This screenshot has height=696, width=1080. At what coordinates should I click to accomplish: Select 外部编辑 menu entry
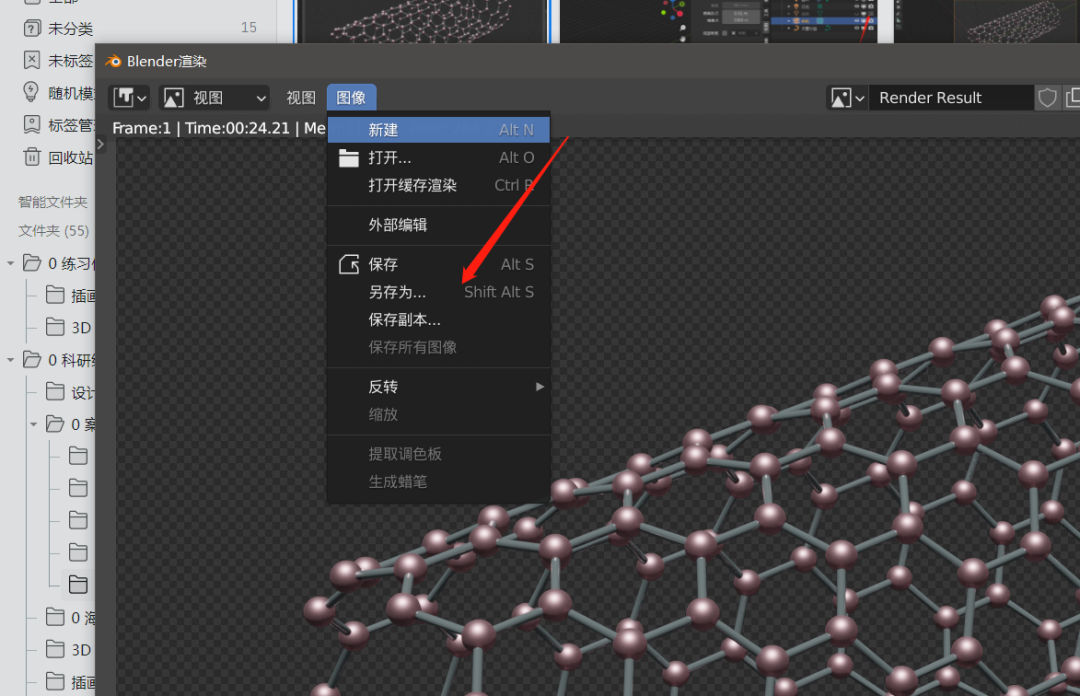[x=439, y=225]
